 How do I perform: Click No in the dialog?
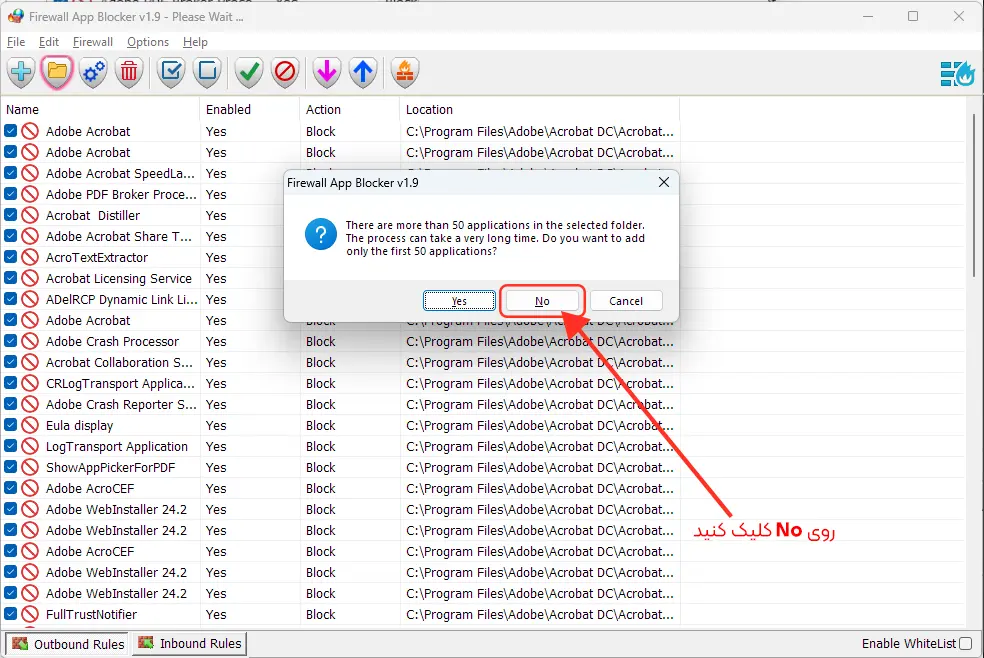pos(542,301)
